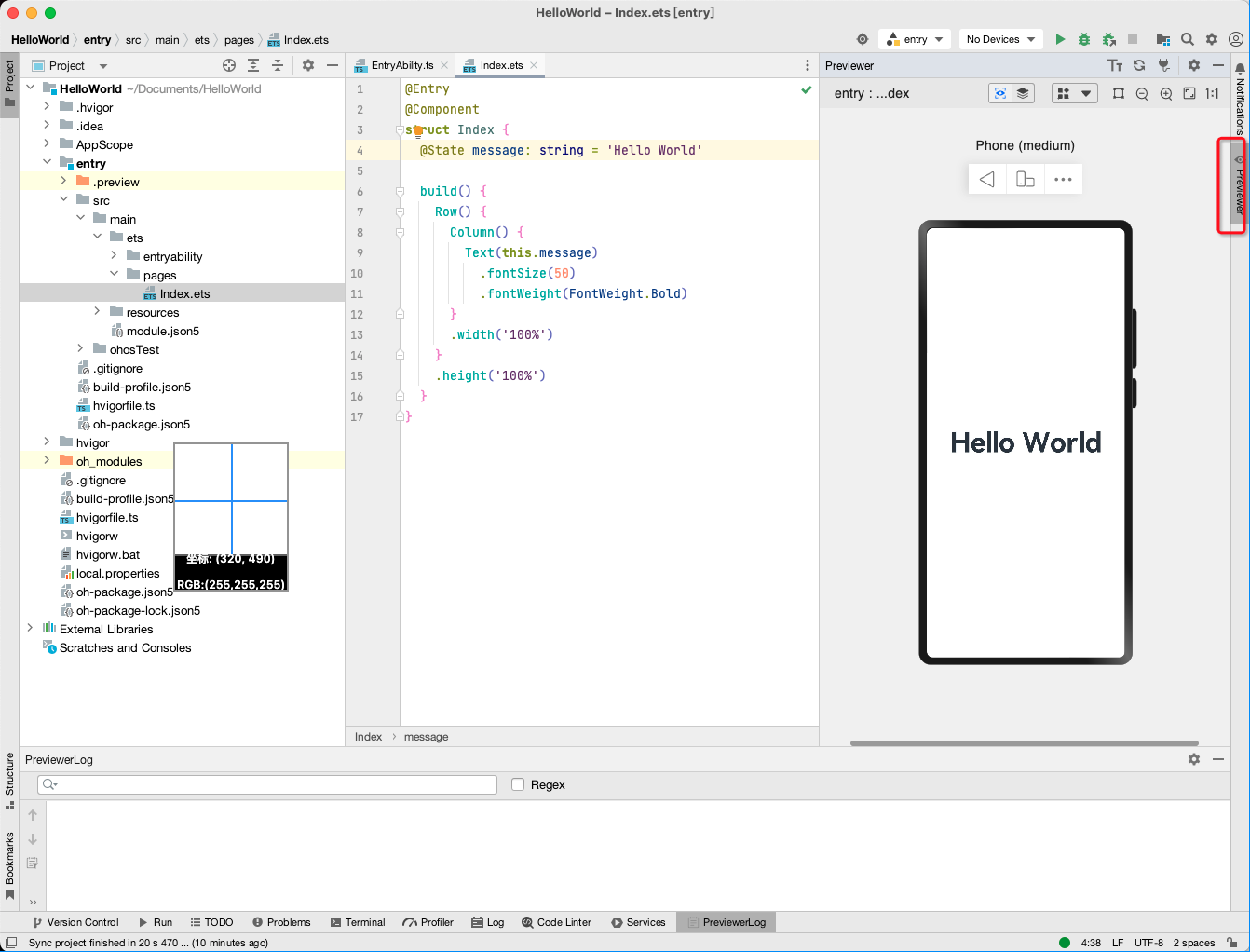Open Project Structure icon in main toolbar
Viewport: 1250px width, 952px height.
[x=1162, y=39]
